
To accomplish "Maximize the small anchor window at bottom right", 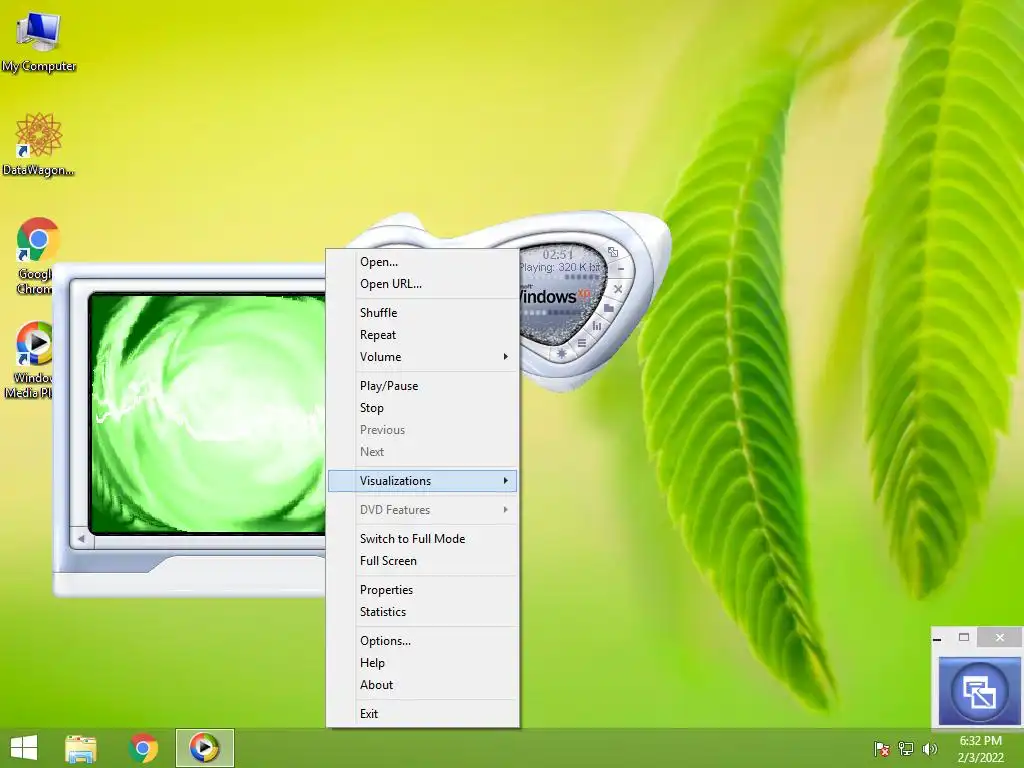I will (964, 637).
